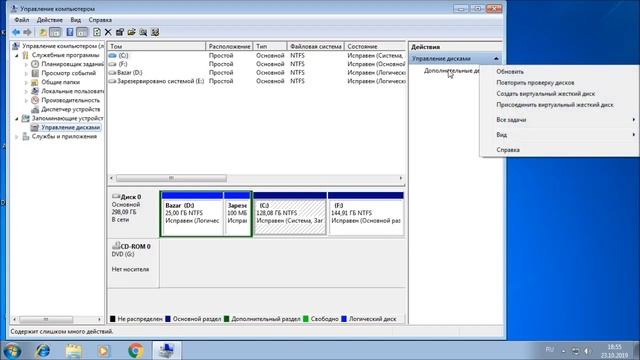Select the Shared Folders (Общие папки) icon
The image size is (640, 360).
click(x=35, y=82)
